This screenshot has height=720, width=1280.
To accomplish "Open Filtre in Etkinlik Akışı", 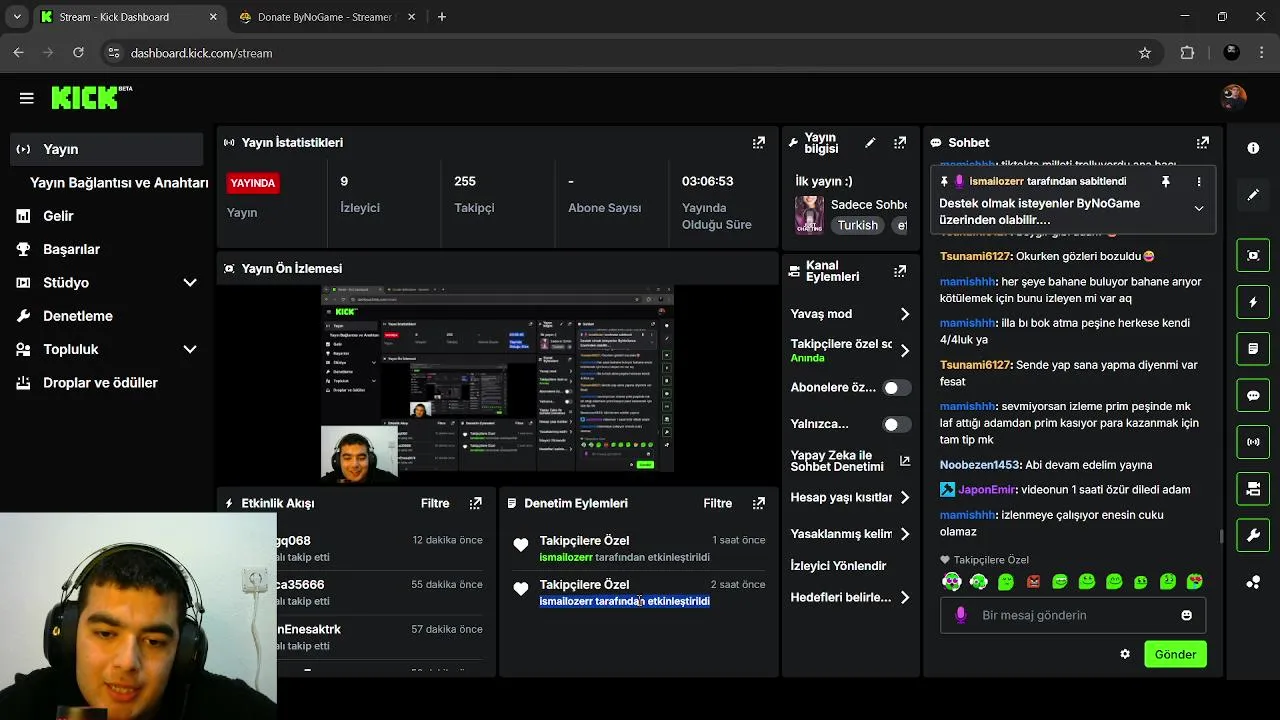I will tap(435, 503).
